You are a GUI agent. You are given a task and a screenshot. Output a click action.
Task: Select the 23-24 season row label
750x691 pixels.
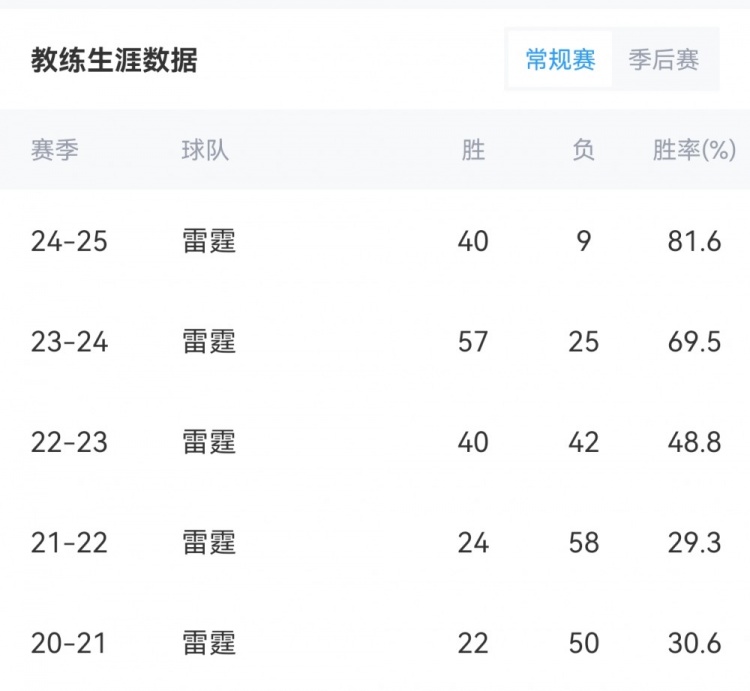69,342
